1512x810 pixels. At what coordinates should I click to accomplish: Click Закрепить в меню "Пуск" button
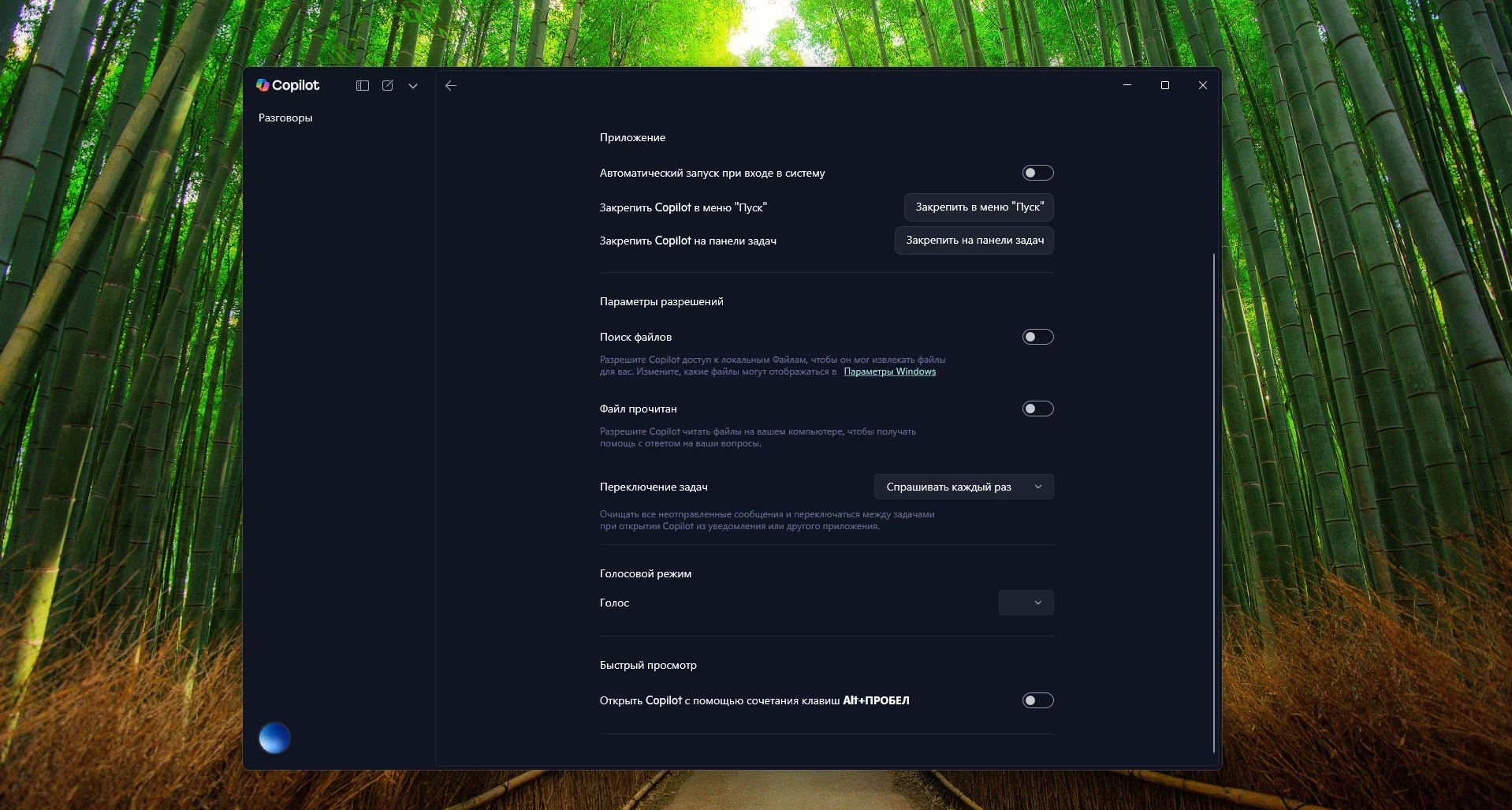coord(979,207)
